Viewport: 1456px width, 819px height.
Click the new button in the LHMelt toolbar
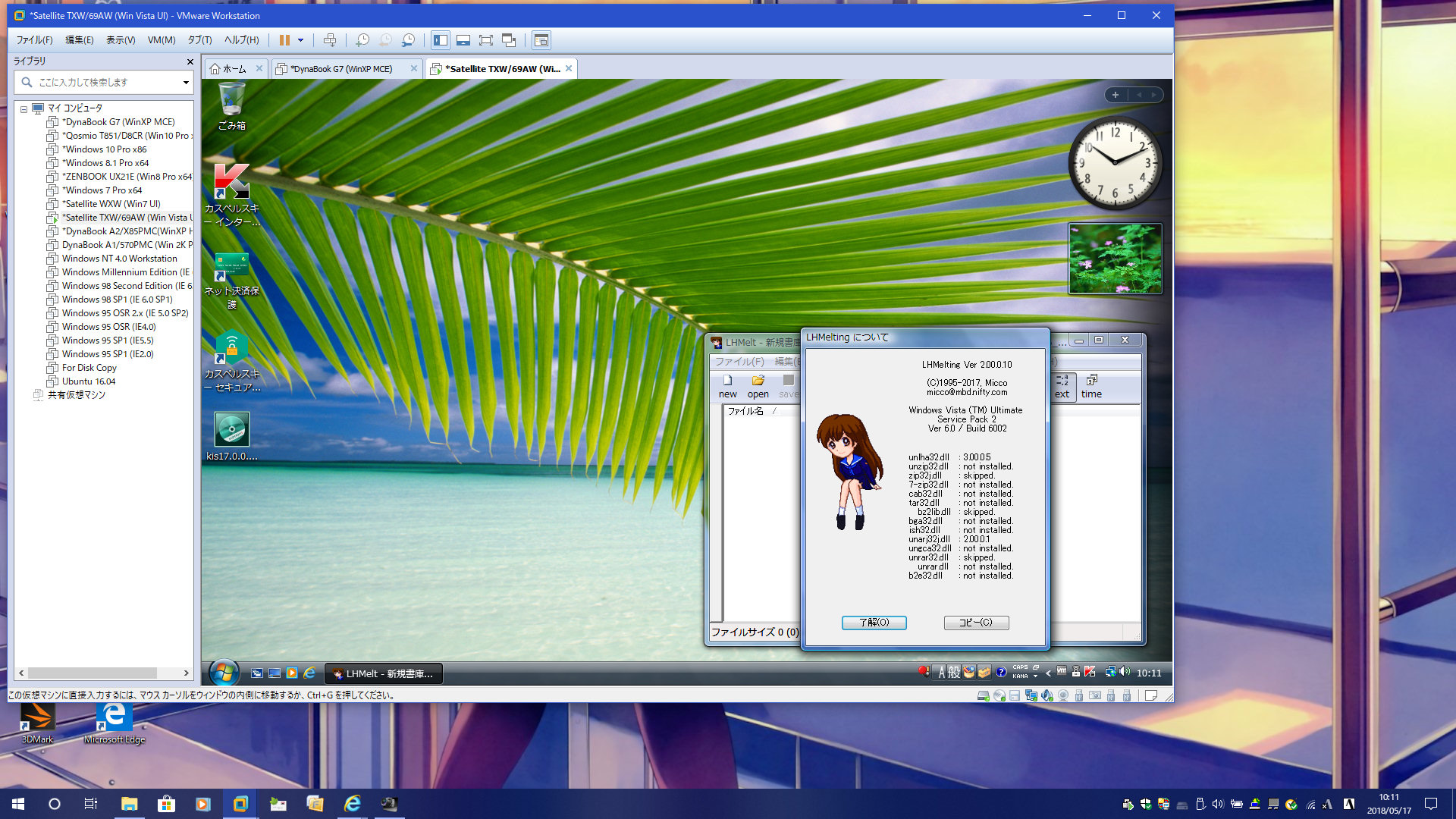pyautogui.click(x=728, y=387)
